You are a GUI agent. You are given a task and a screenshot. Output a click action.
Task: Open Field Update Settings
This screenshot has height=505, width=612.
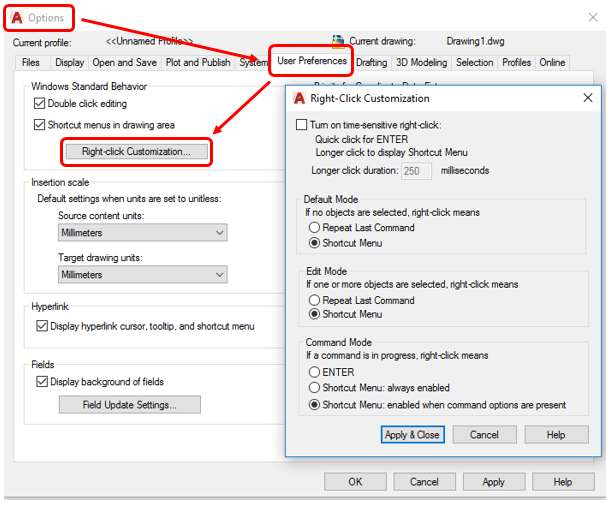(129, 405)
